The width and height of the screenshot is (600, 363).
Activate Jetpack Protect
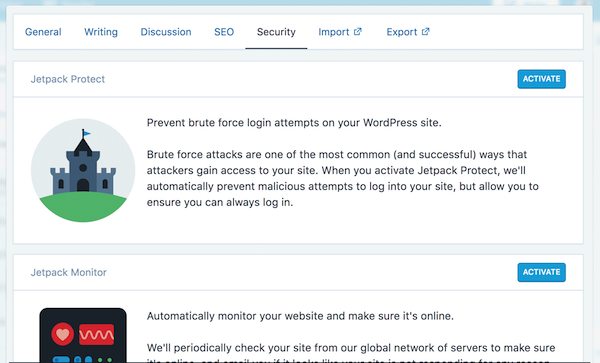[541, 79]
